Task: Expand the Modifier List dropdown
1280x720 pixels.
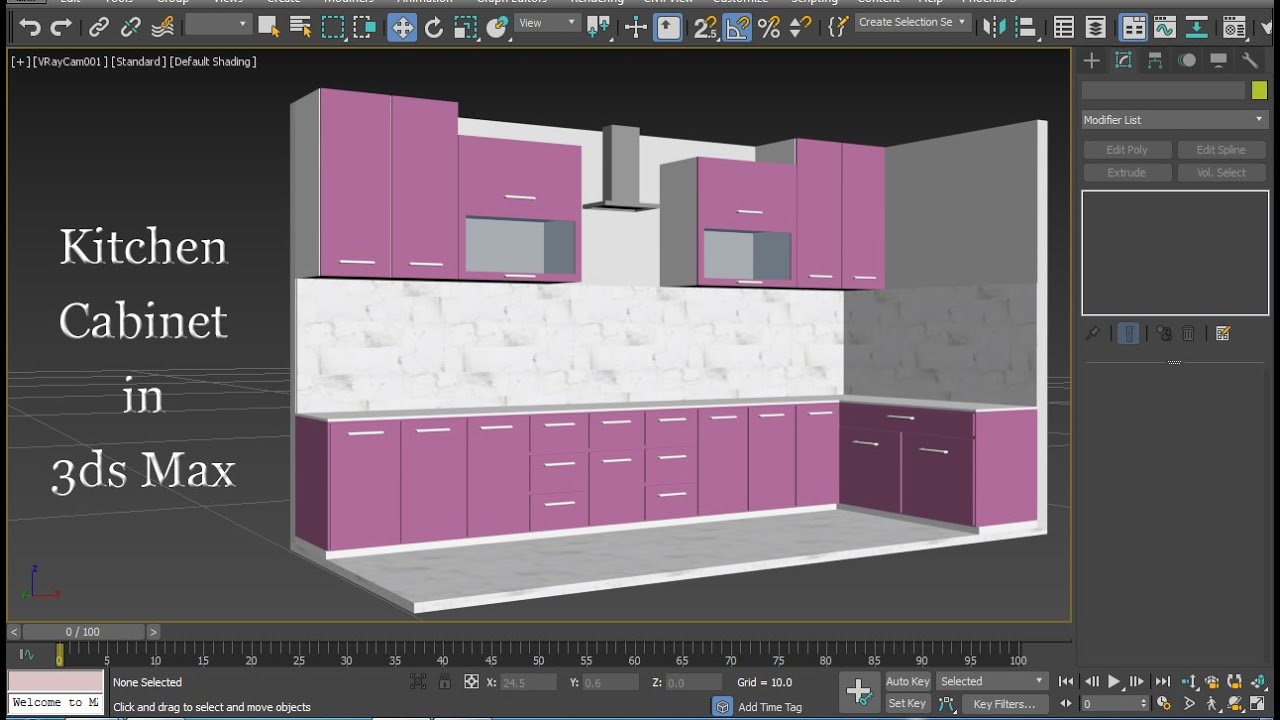Action: [x=1175, y=120]
